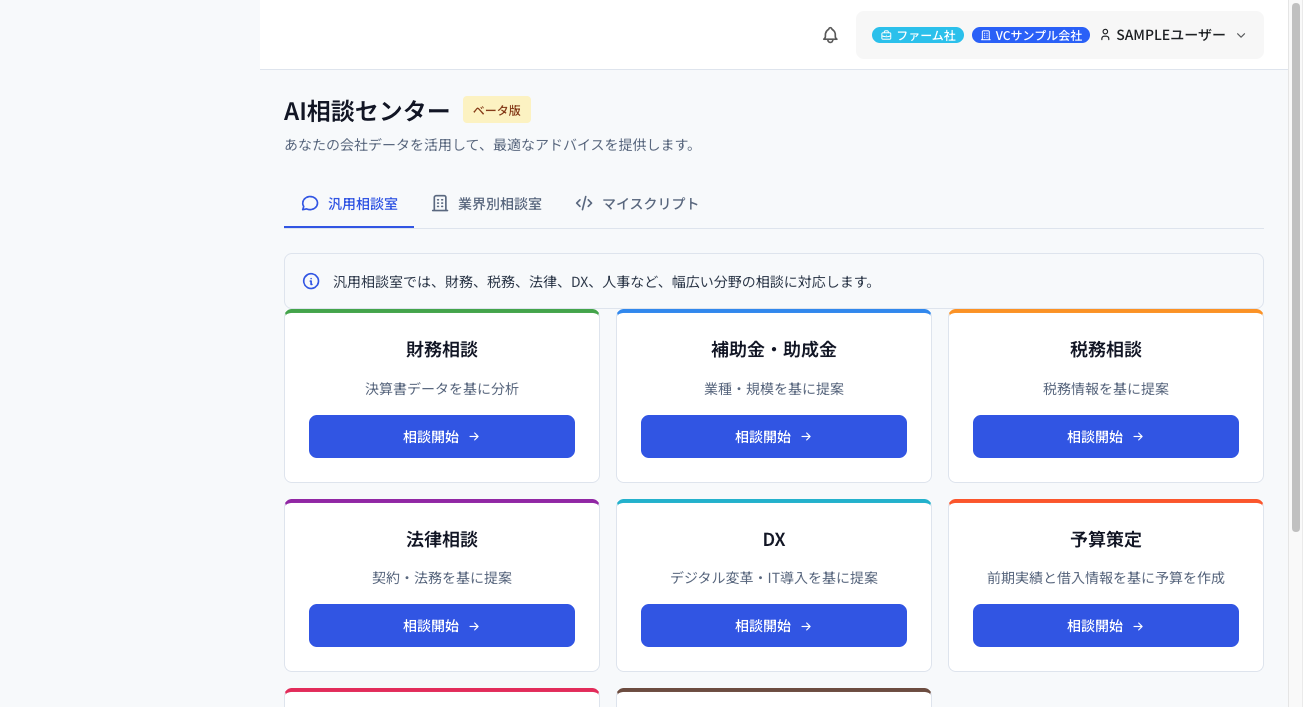Screen dimensions: 1303x707
Task: Click the ベータ版 badge next to the title
Action: (496, 110)
